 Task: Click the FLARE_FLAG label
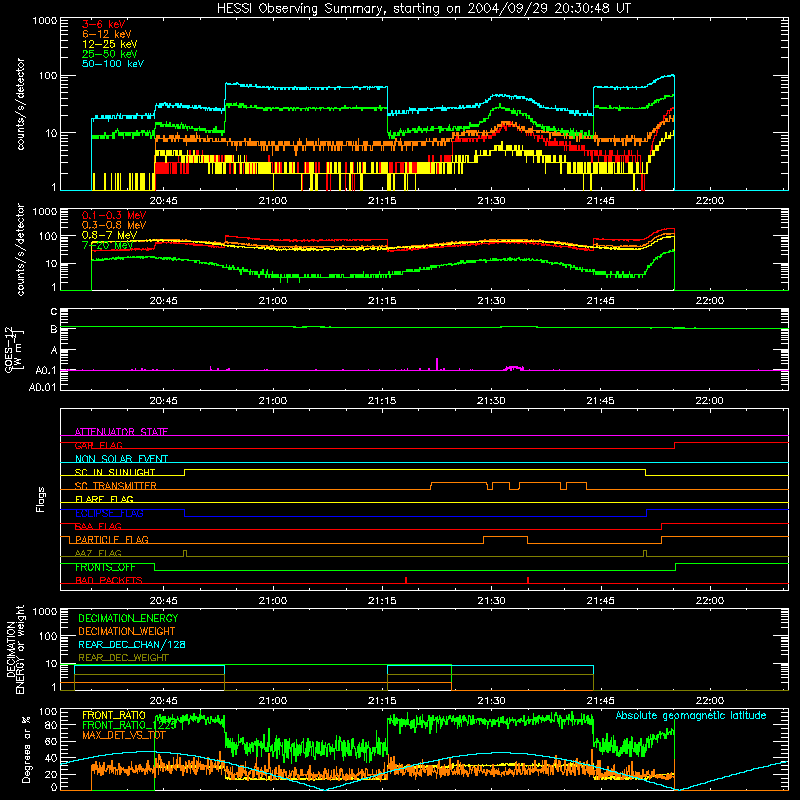[x=104, y=499]
